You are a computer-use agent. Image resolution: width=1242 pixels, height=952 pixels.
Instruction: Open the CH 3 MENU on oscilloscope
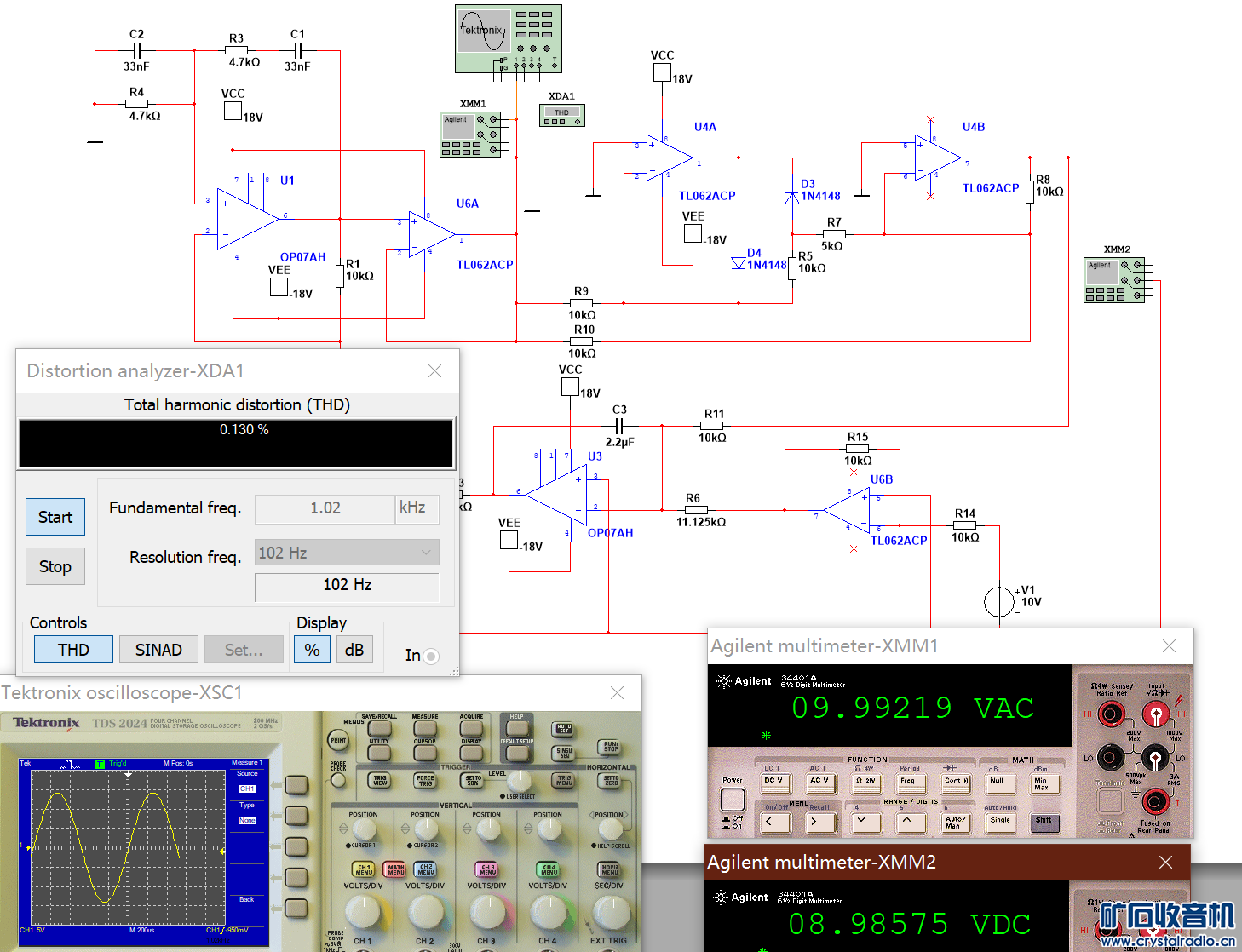(x=487, y=869)
